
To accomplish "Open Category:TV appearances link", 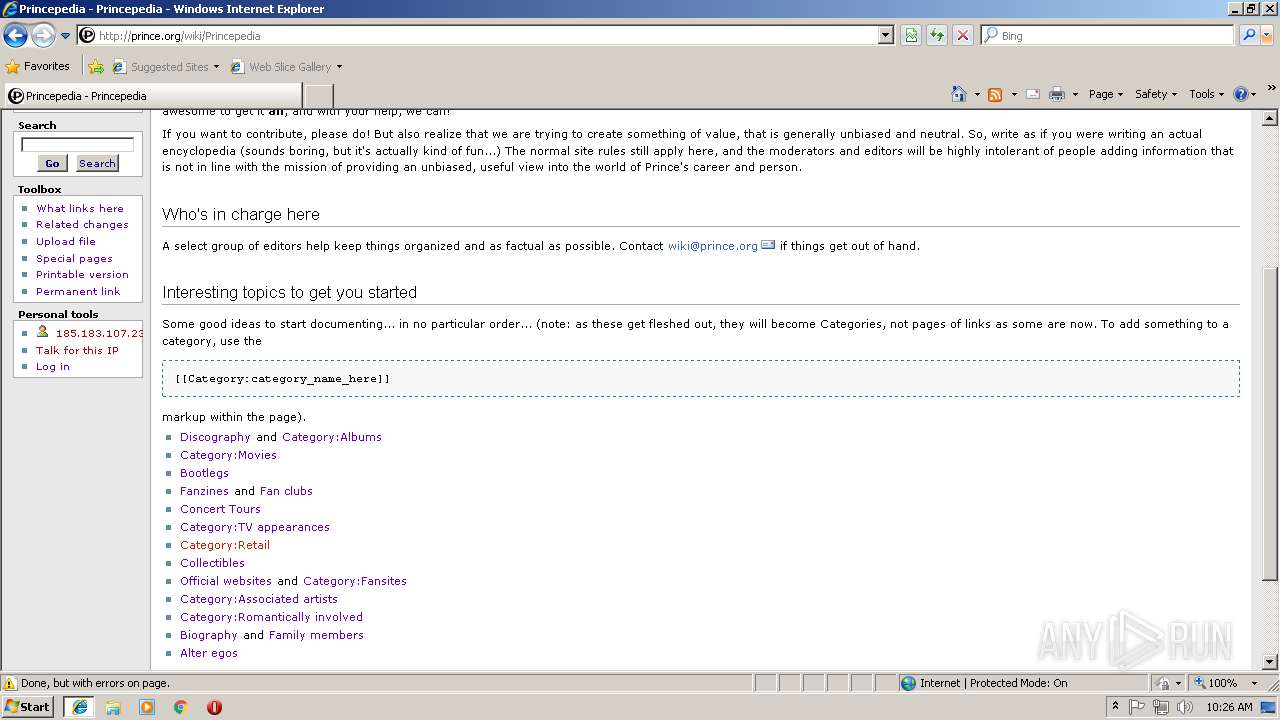I will pyautogui.click(x=255, y=527).
